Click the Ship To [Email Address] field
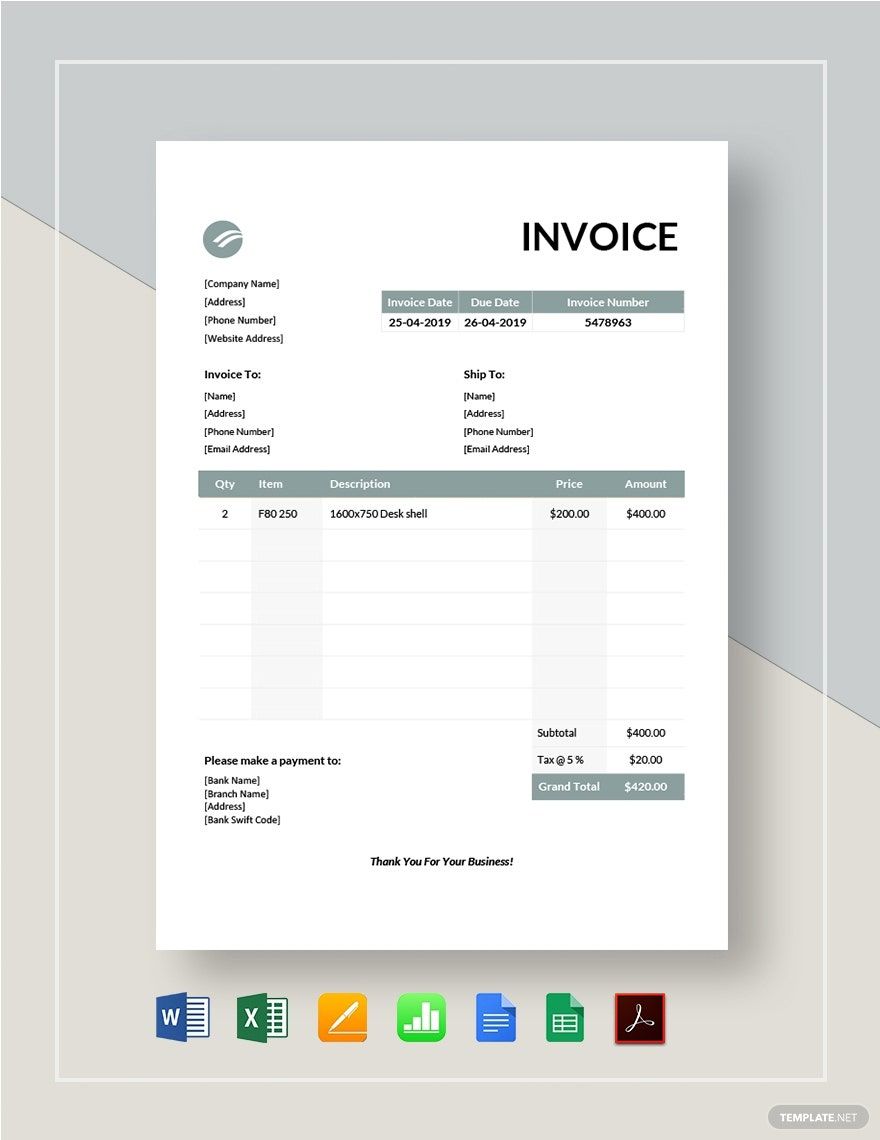 496,449
